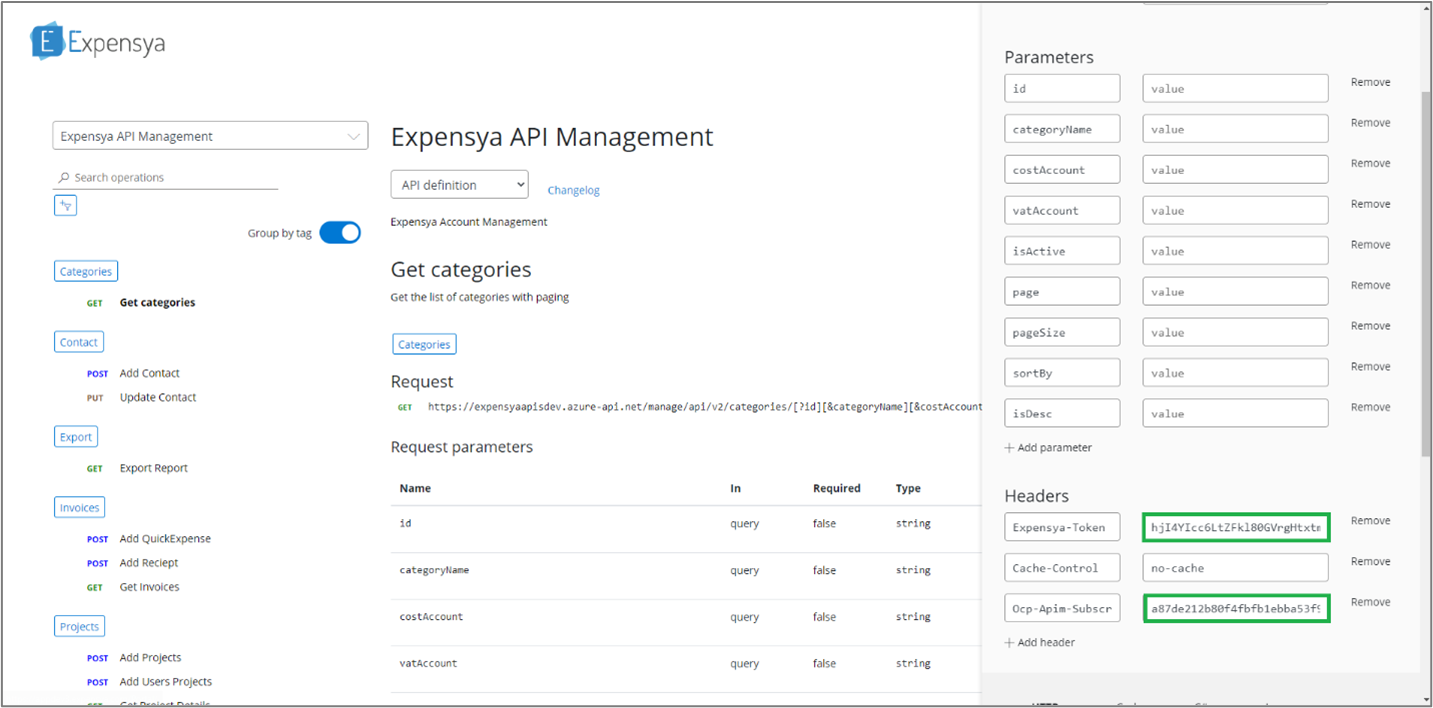The height and width of the screenshot is (708, 1433).
Task: Open the Add QuickExpense operation
Action: tap(165, 539)
